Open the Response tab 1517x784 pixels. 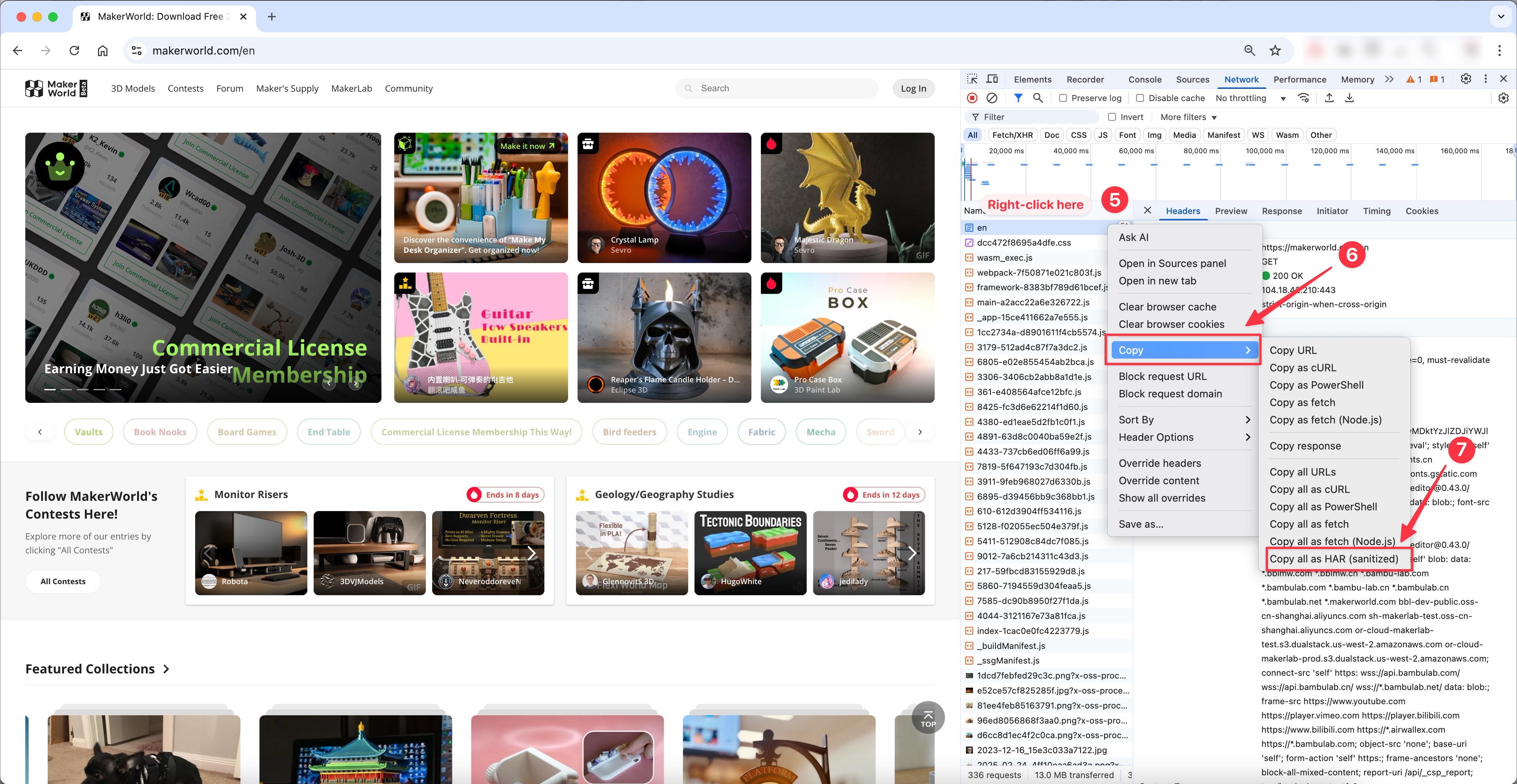(x=1282, y=211)
